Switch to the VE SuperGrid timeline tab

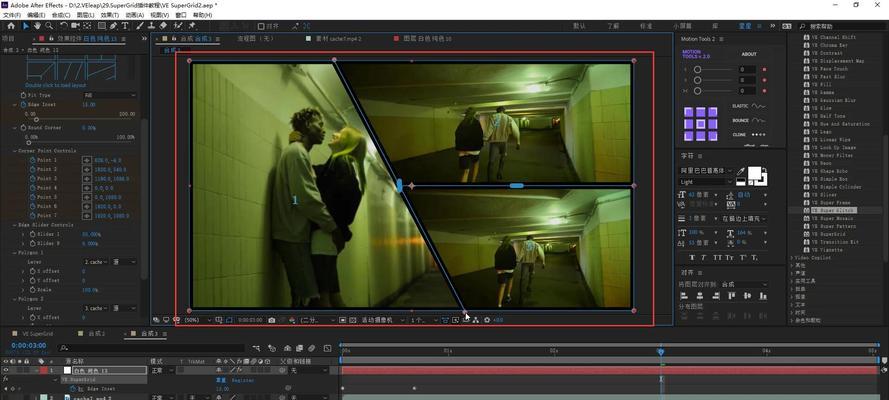pyautogui.click(x=37, y=334)
